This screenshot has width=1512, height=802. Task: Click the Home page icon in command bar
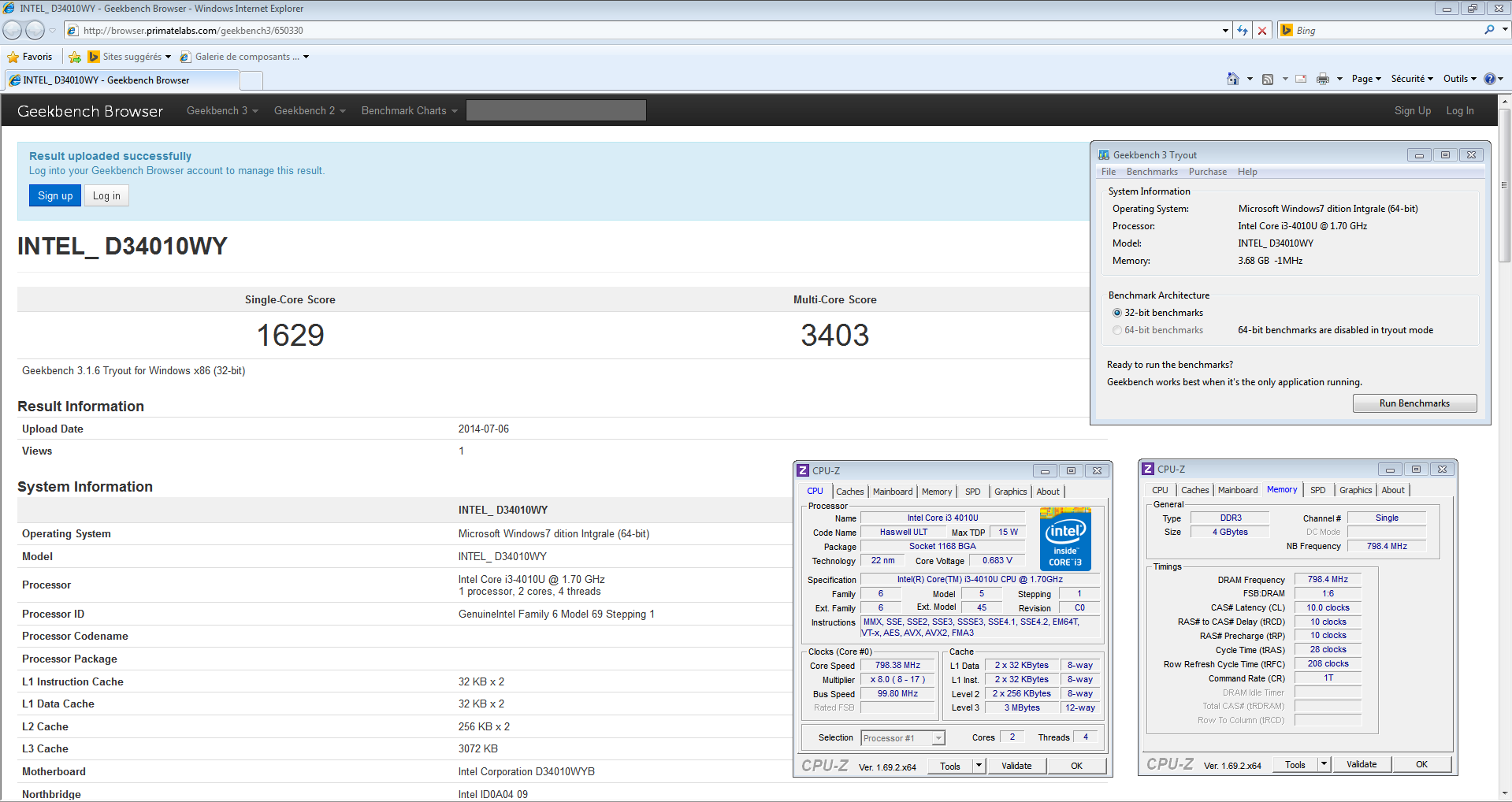pos(1233,79)
